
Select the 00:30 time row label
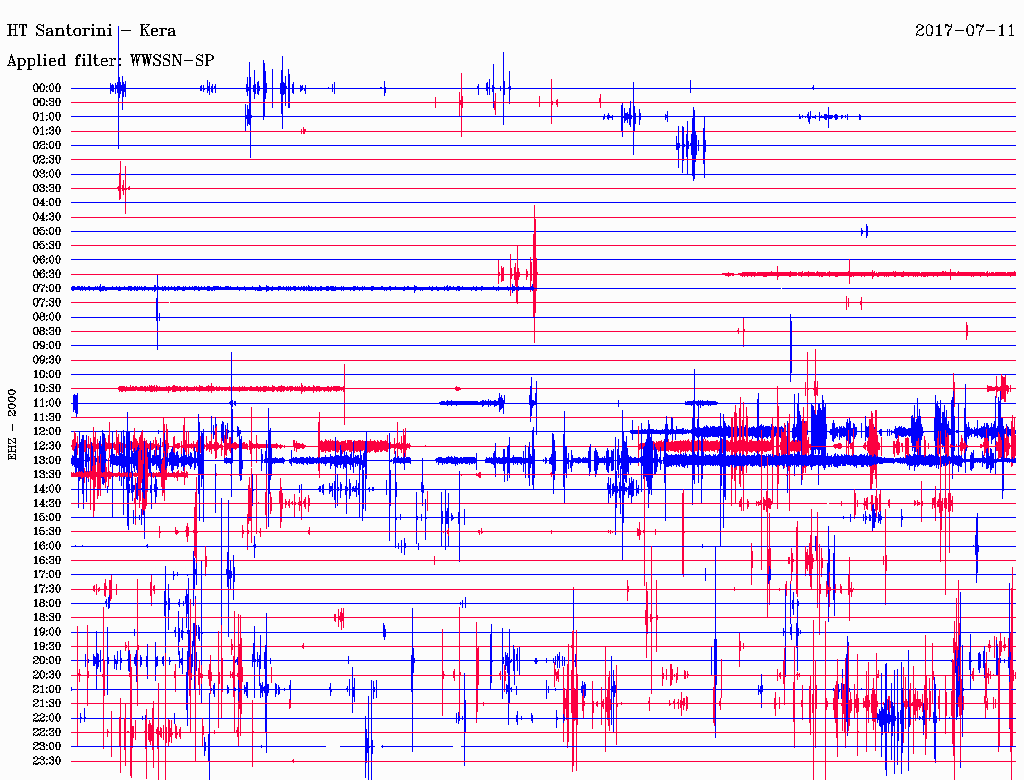coord(47,103)
